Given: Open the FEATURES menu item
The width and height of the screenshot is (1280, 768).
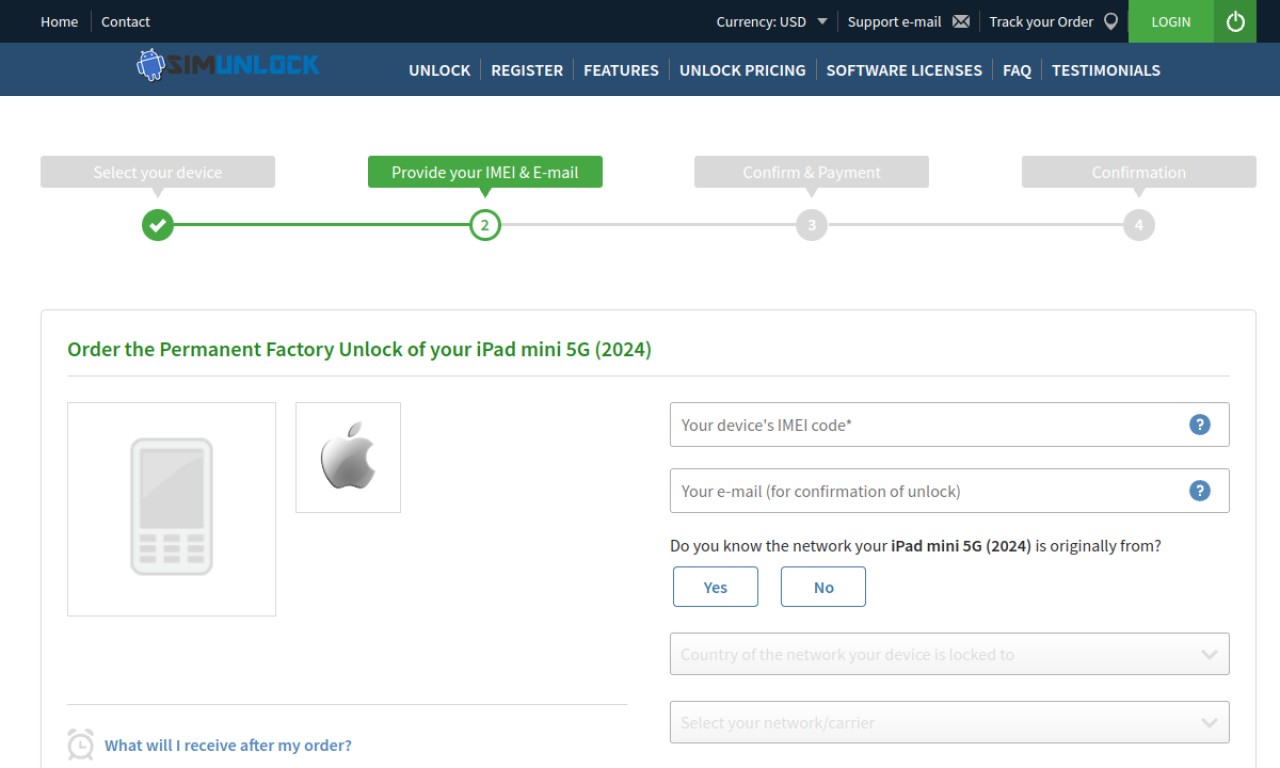Looking at the screenshot, I should tap(621, 70).
